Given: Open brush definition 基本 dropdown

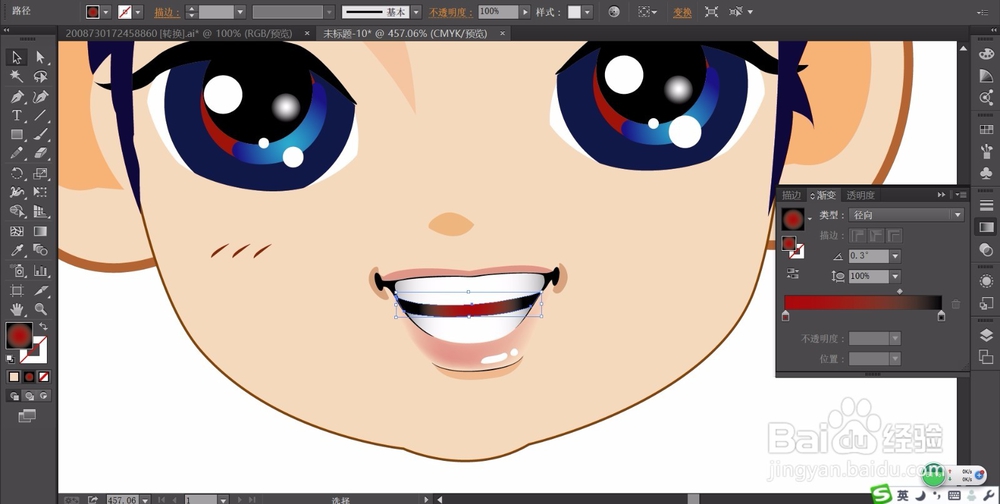Looking at the screenshot, I should point(416,12).
